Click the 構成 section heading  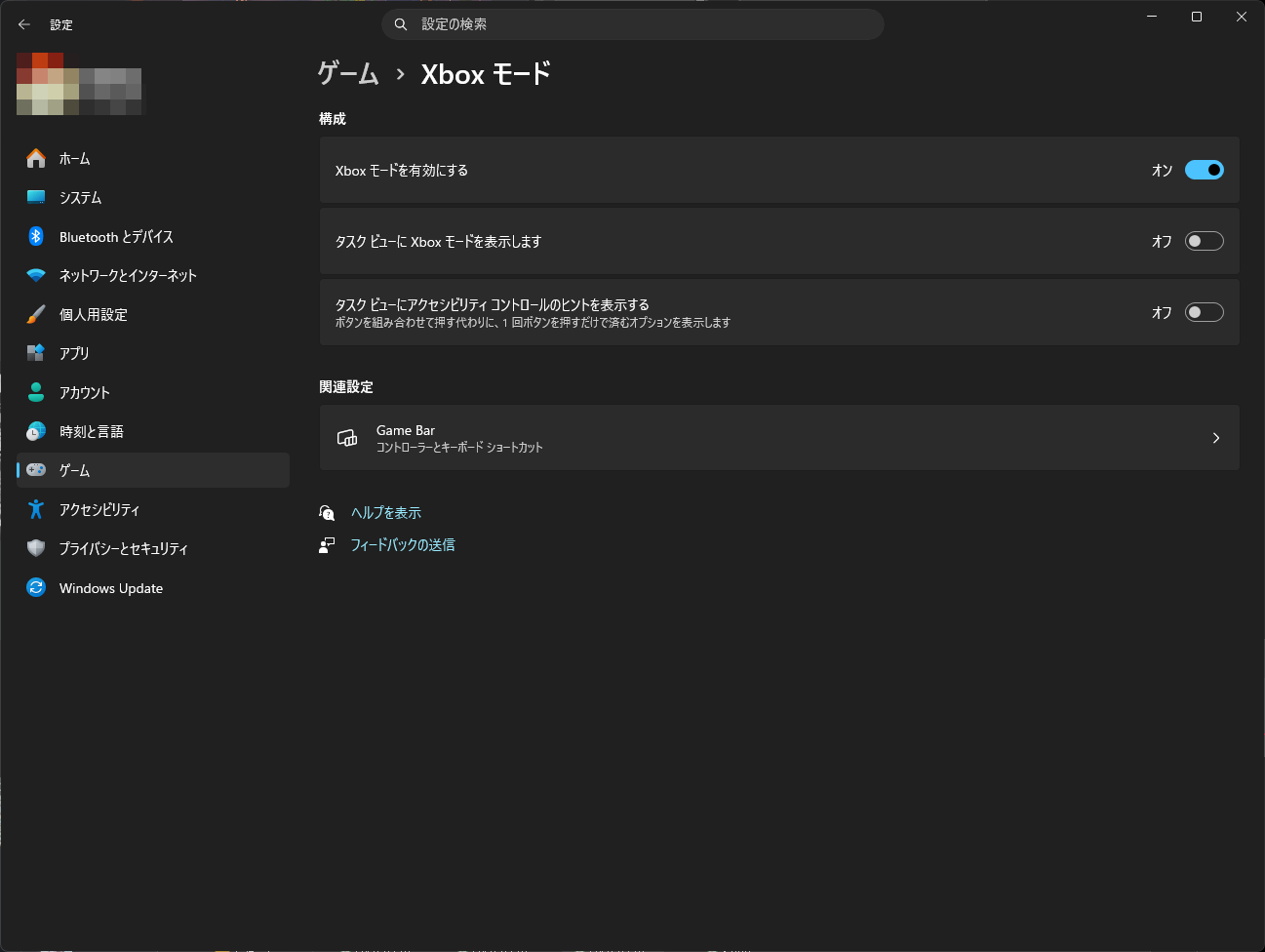click(x=333, y=118)
